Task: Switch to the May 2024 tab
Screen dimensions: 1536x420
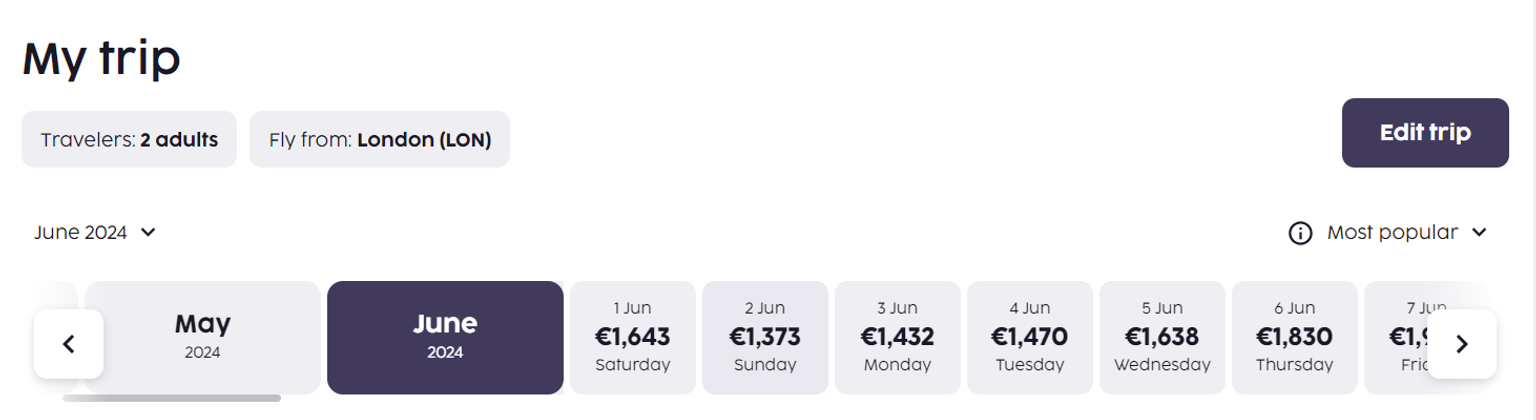Action: (x=203, y=337)
